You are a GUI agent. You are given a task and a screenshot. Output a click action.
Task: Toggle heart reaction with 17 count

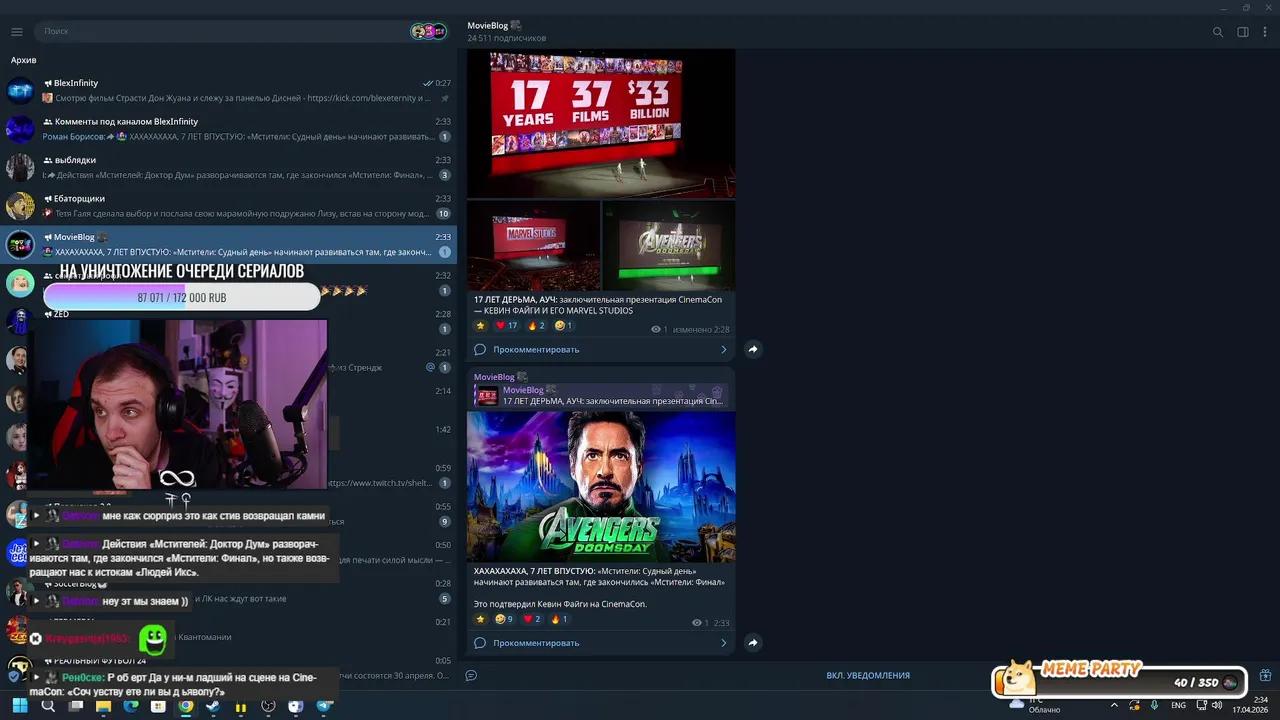507,326
